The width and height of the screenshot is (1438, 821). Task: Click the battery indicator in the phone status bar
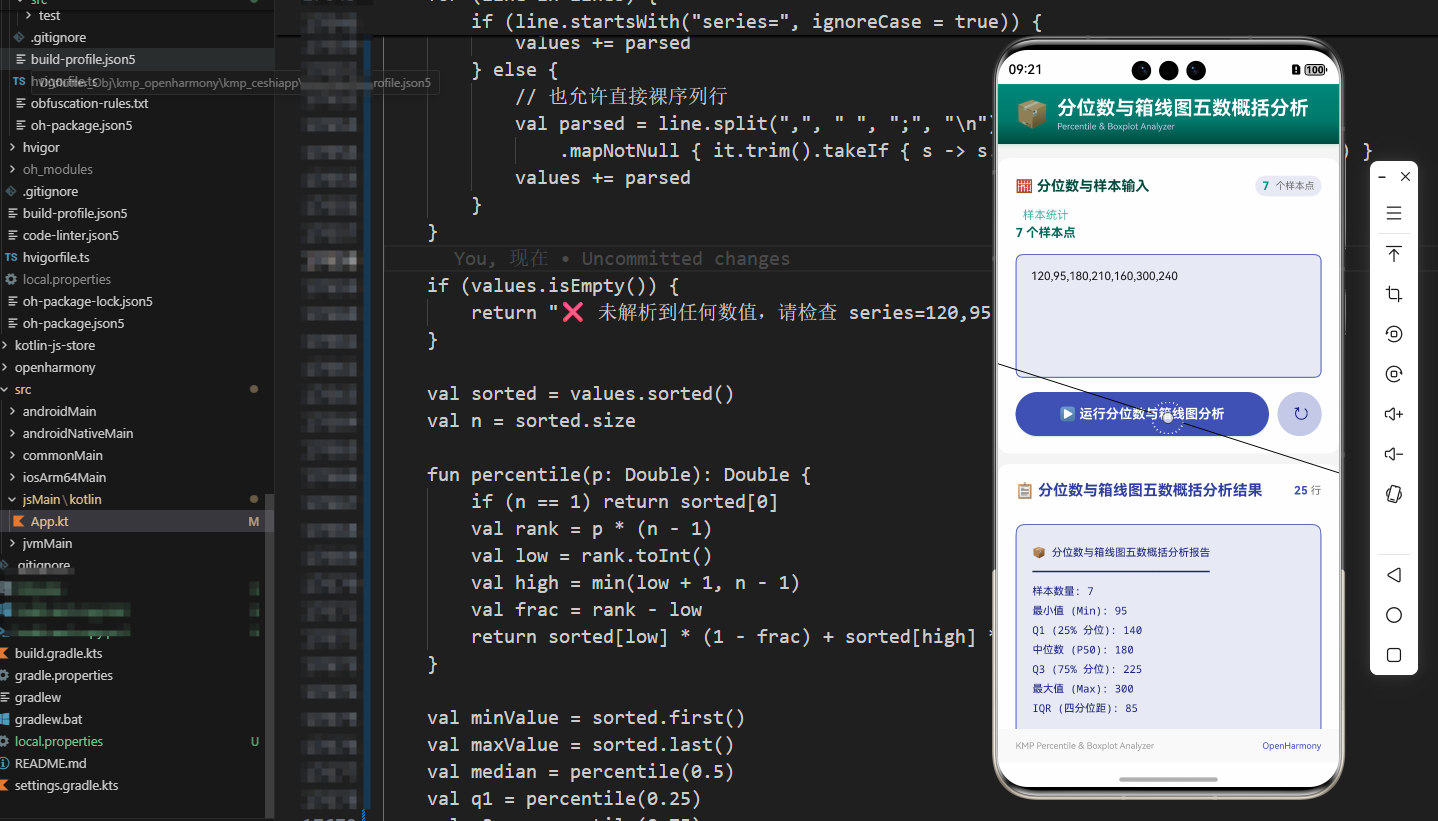tap(1315, 70)
